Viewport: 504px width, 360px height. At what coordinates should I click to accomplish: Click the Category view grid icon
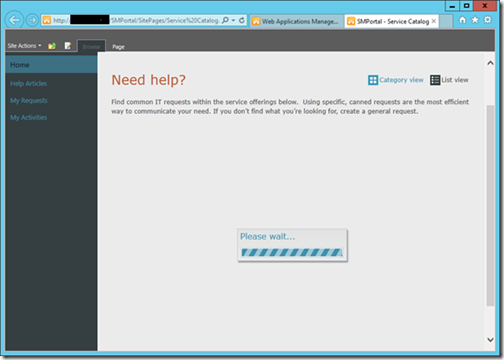coord(373,80)
